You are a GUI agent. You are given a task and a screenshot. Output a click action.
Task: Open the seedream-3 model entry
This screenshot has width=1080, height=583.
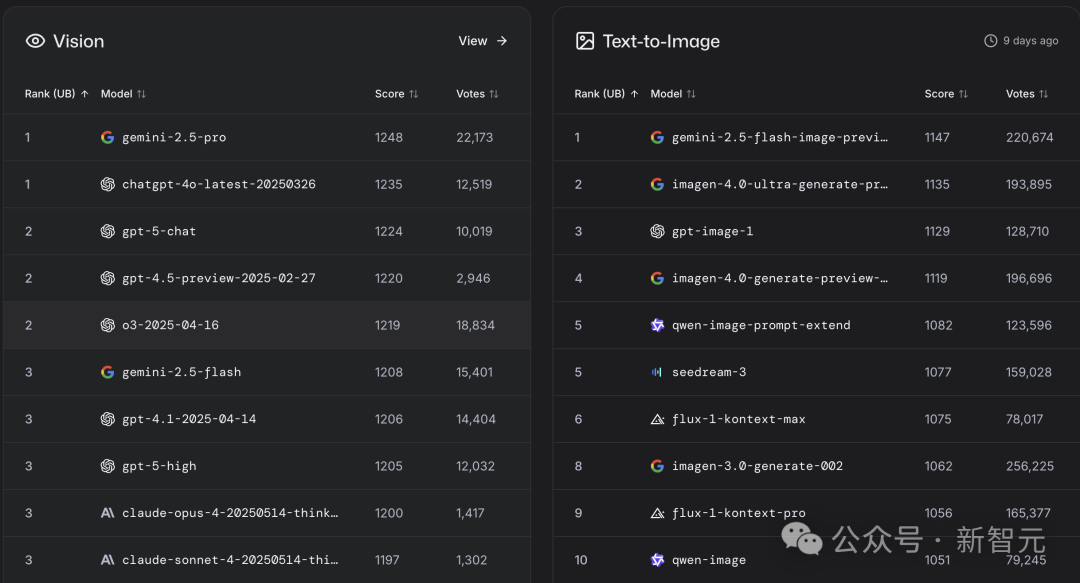point(709,372)
